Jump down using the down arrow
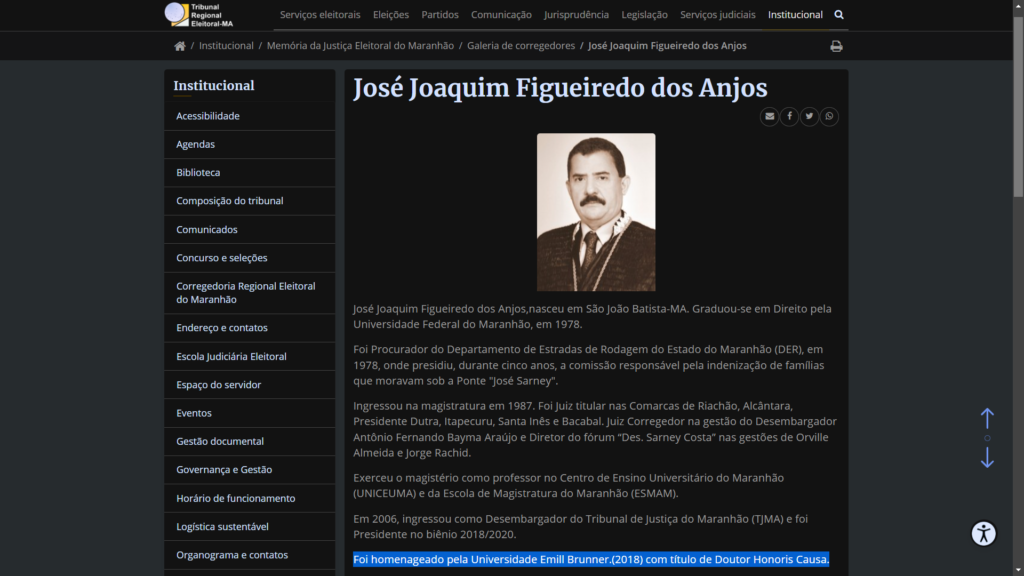 pos(987,458)
